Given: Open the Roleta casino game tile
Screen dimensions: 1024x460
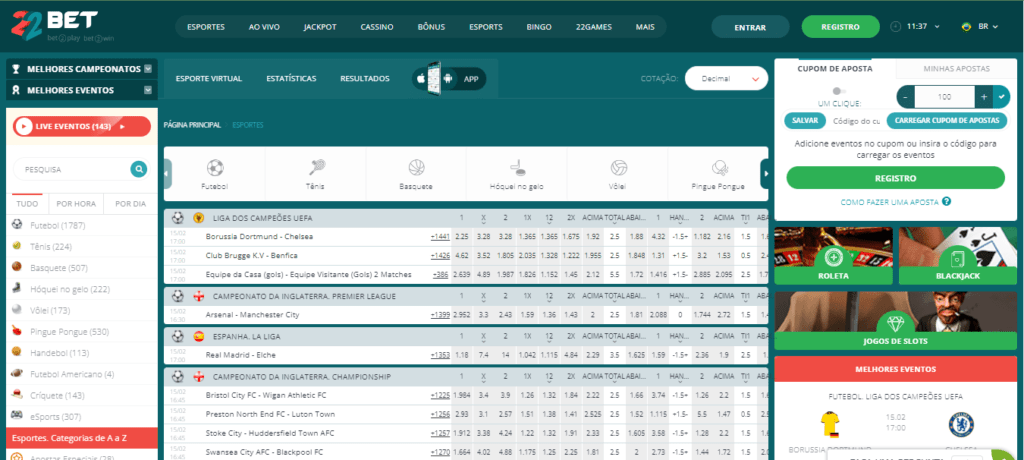Looking at the screenshot, I should click(832, 255).
